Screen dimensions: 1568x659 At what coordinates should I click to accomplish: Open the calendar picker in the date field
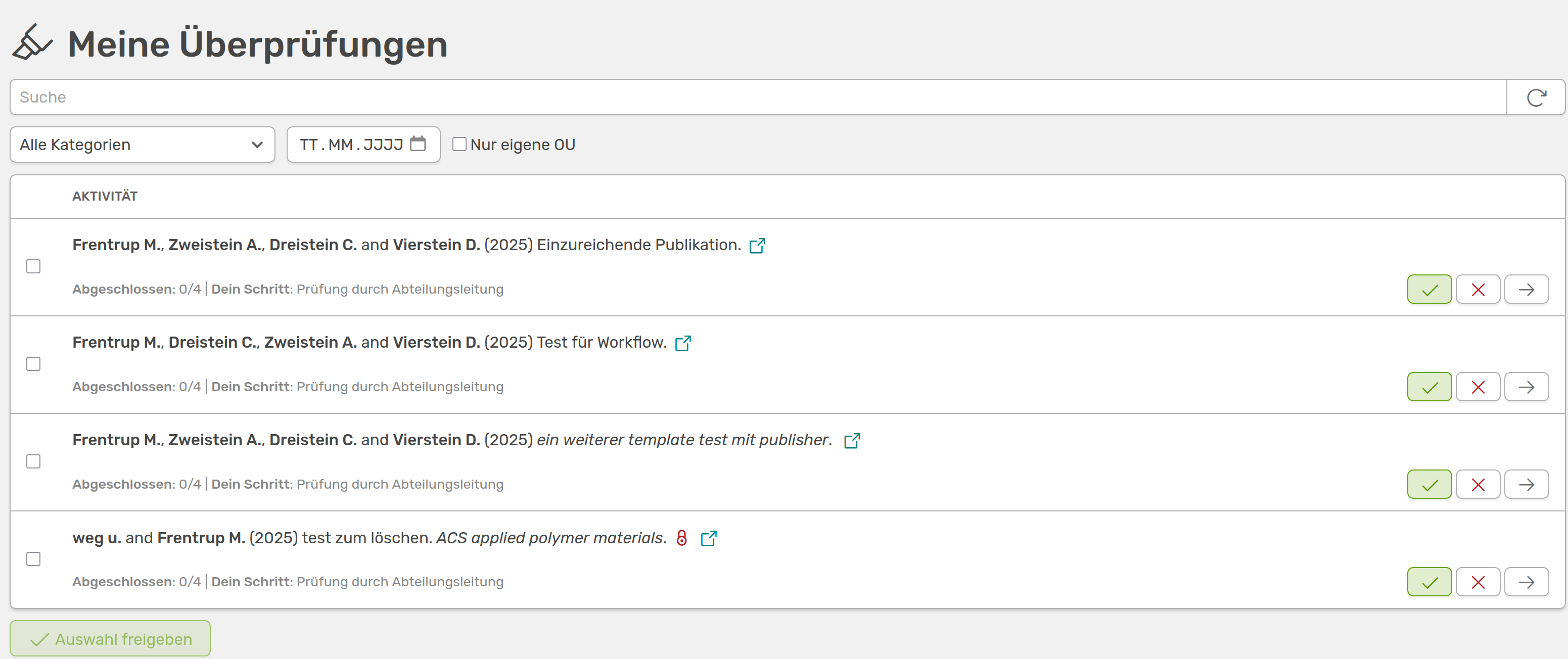418,144
